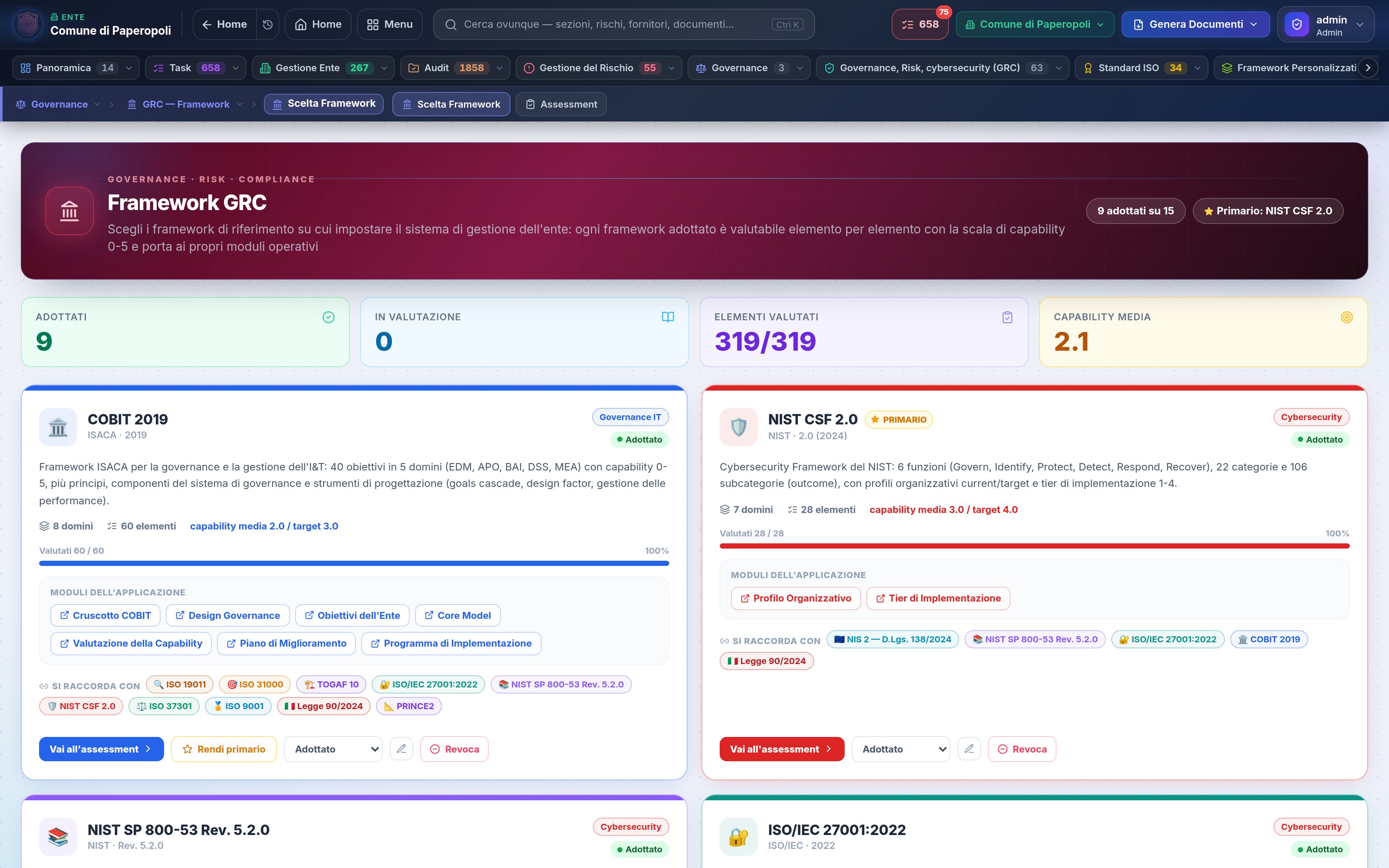Expand Gestione del Rischio menu

[x=599, y=68]
